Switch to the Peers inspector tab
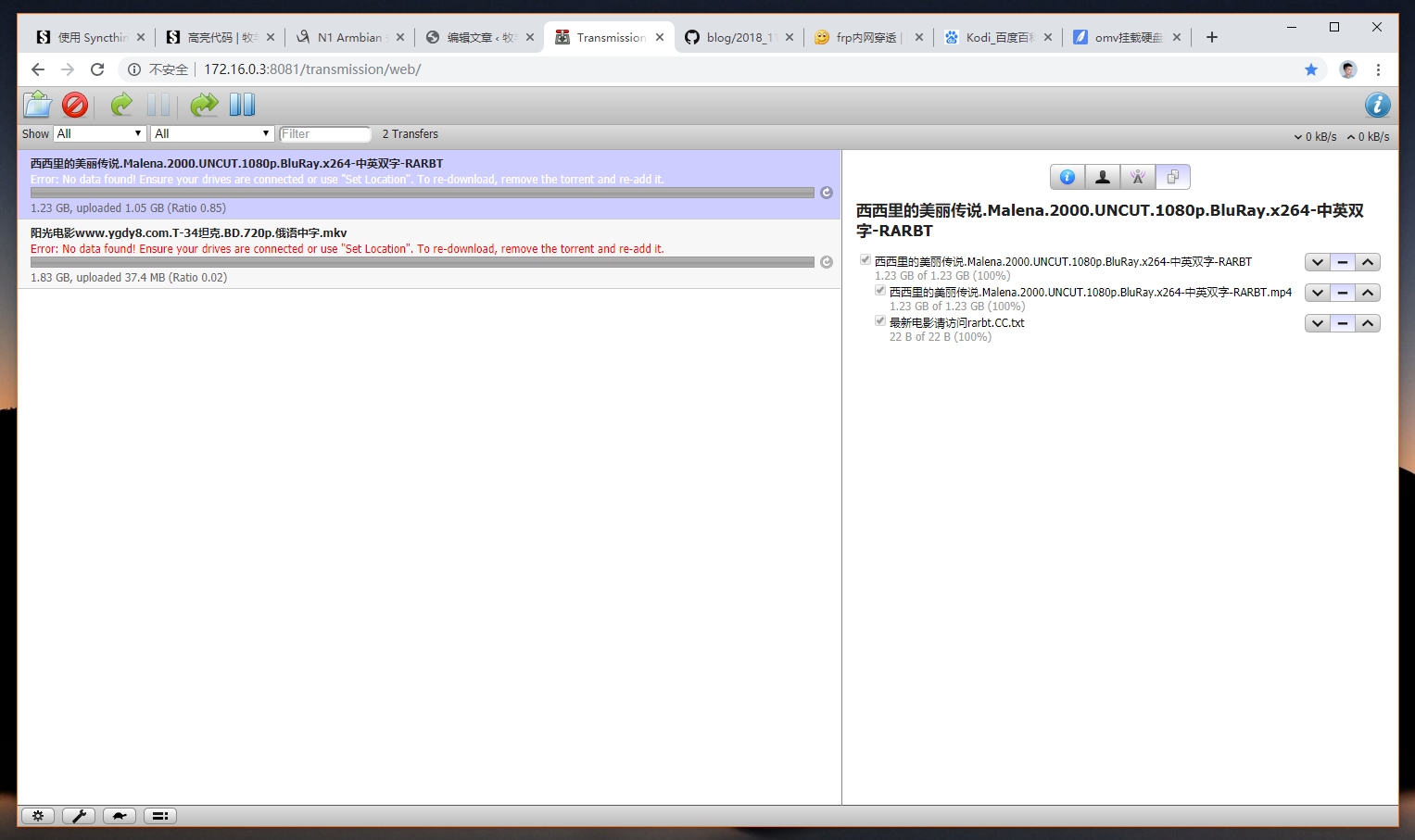 click(1103, 177)
